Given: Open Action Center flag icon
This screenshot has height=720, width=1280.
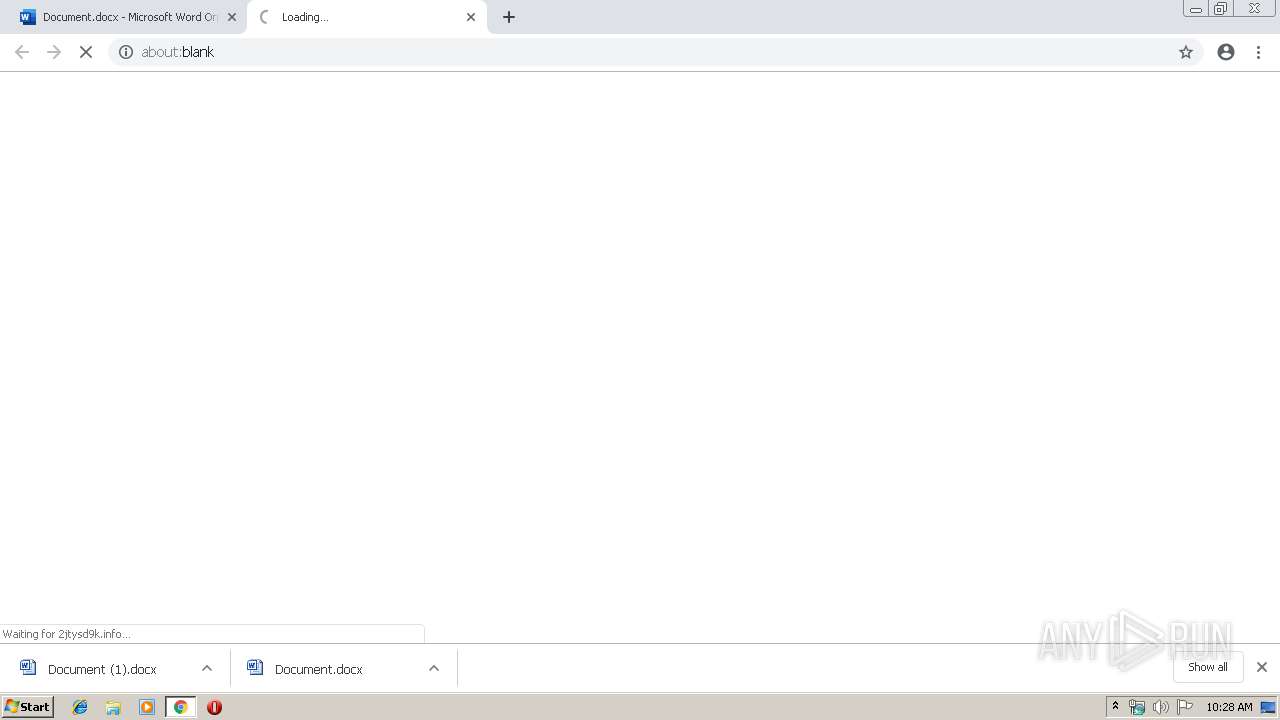Looking at the screenshot, I should (x=1185, y=707).
